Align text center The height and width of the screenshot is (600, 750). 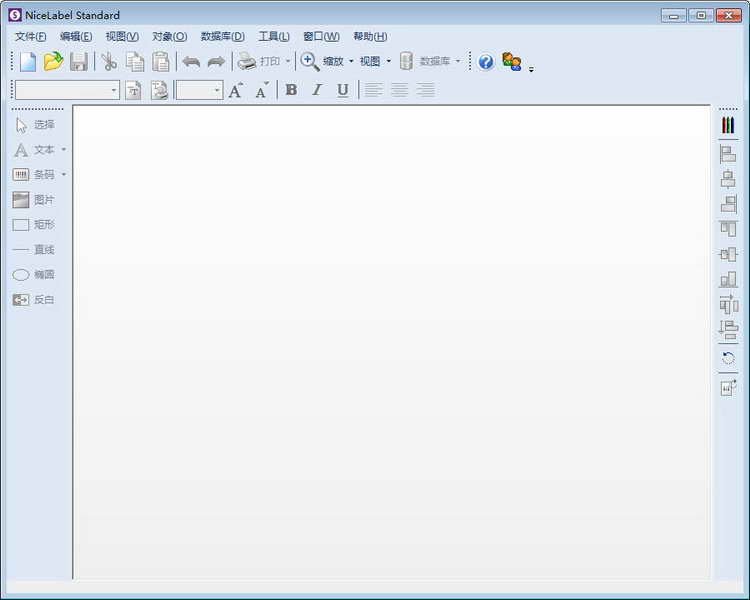399,90
